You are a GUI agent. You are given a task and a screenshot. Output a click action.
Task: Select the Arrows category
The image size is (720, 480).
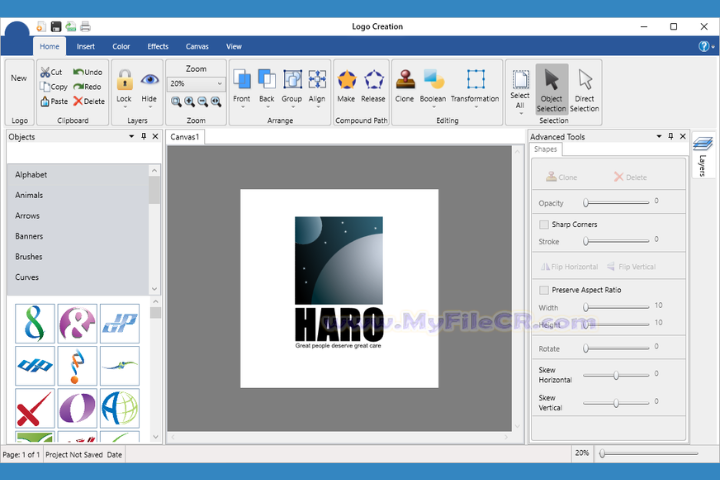coord(78,216)
